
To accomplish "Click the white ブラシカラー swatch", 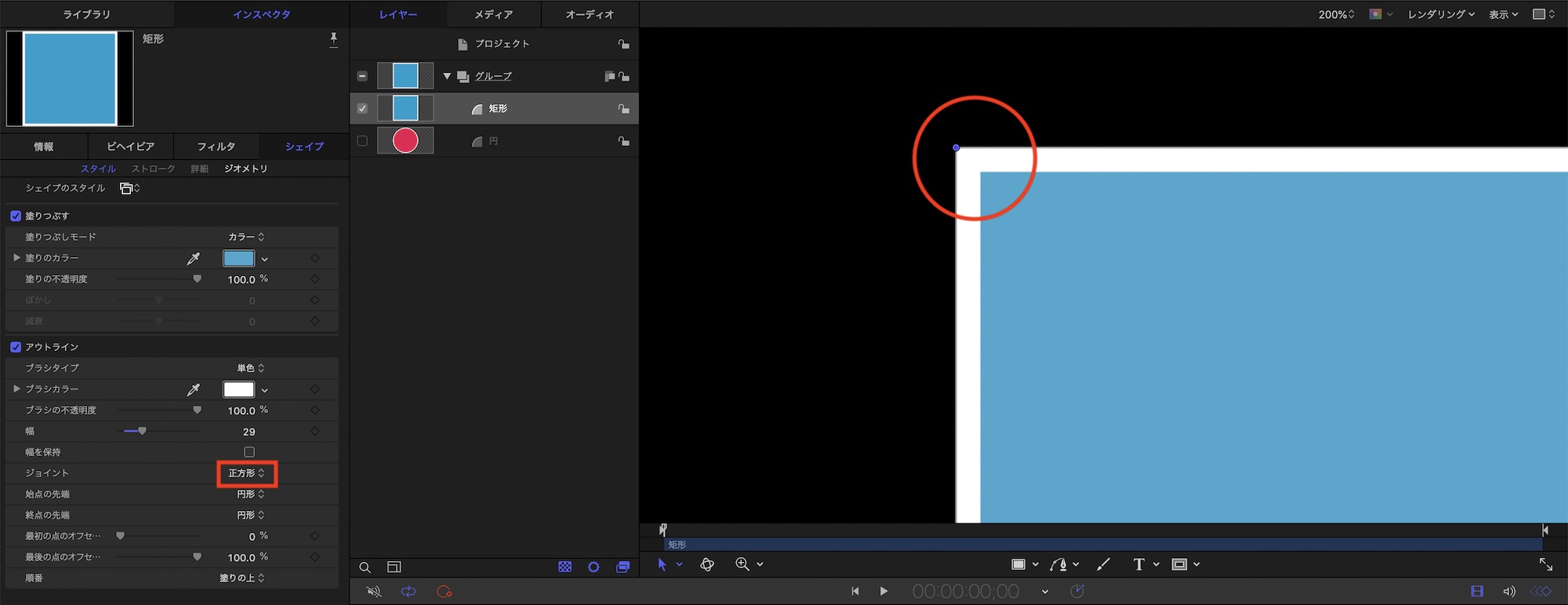I will point(238,389).
